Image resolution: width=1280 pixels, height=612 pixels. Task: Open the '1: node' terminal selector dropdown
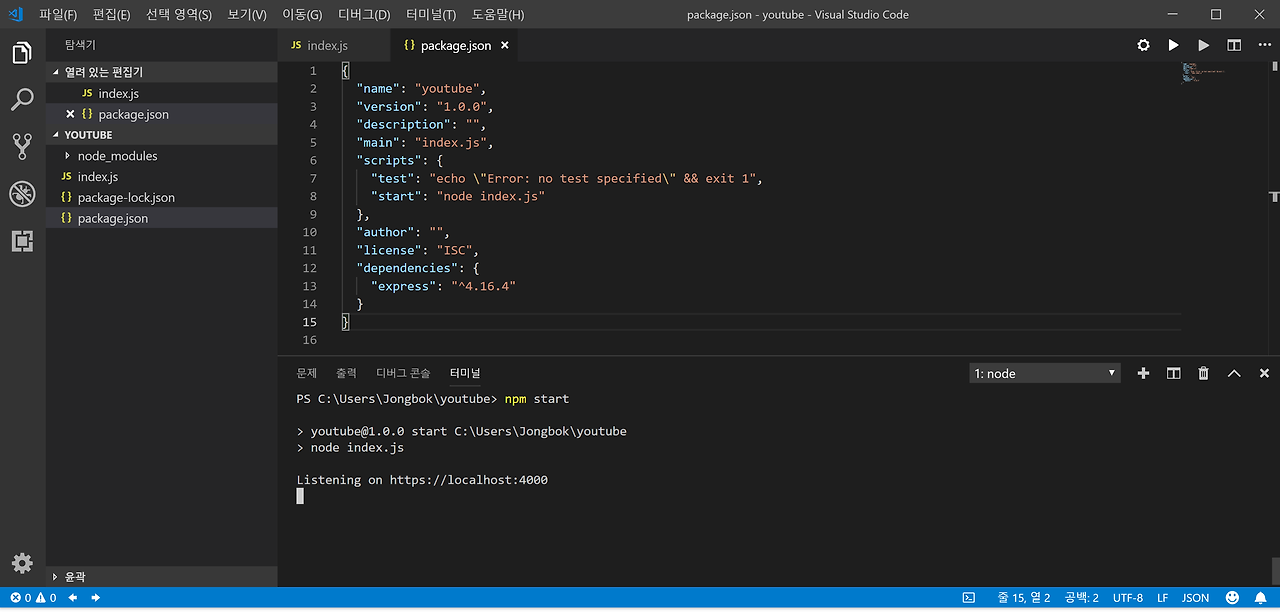point(1045,373)
